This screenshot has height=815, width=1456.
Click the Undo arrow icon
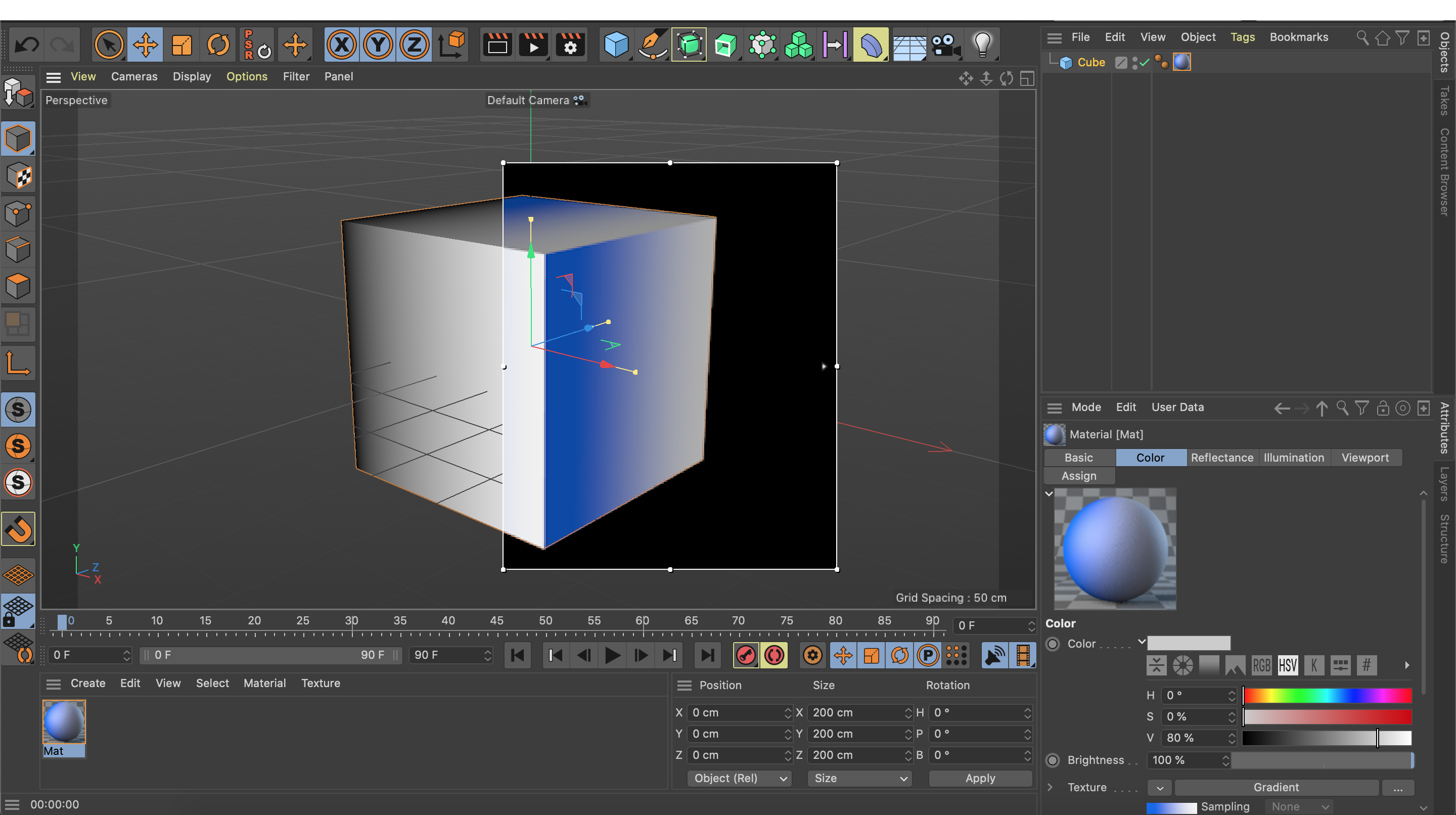26,44
